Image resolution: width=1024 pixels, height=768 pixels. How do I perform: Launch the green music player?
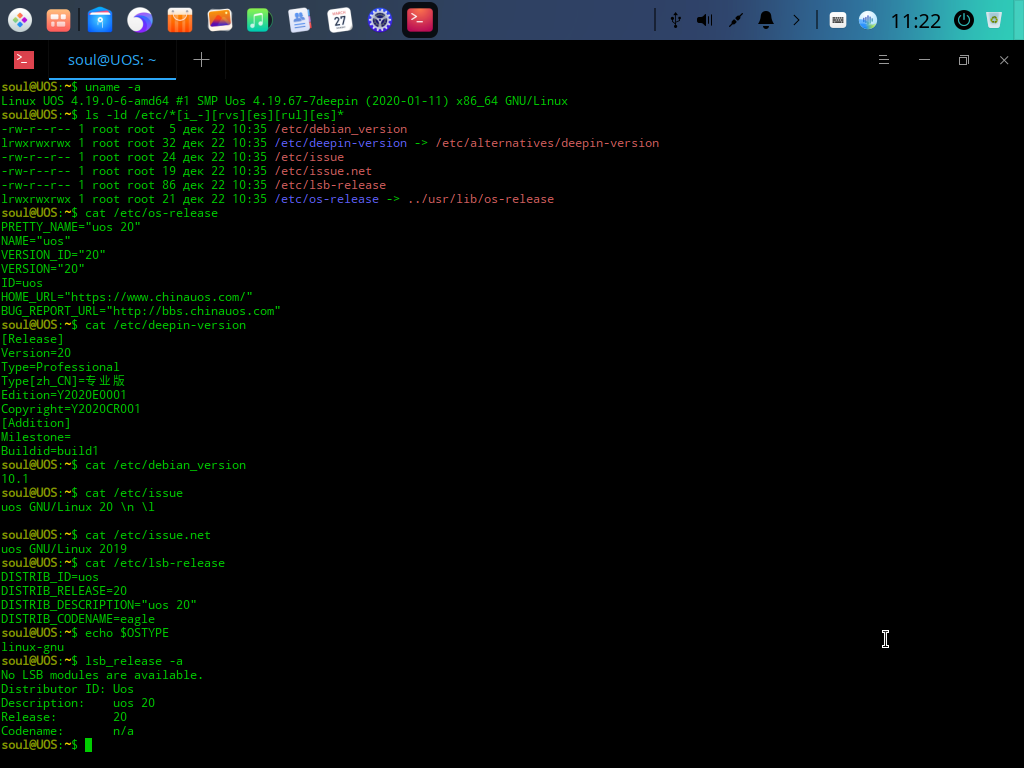pyautogui.click(x=259, y=20)
